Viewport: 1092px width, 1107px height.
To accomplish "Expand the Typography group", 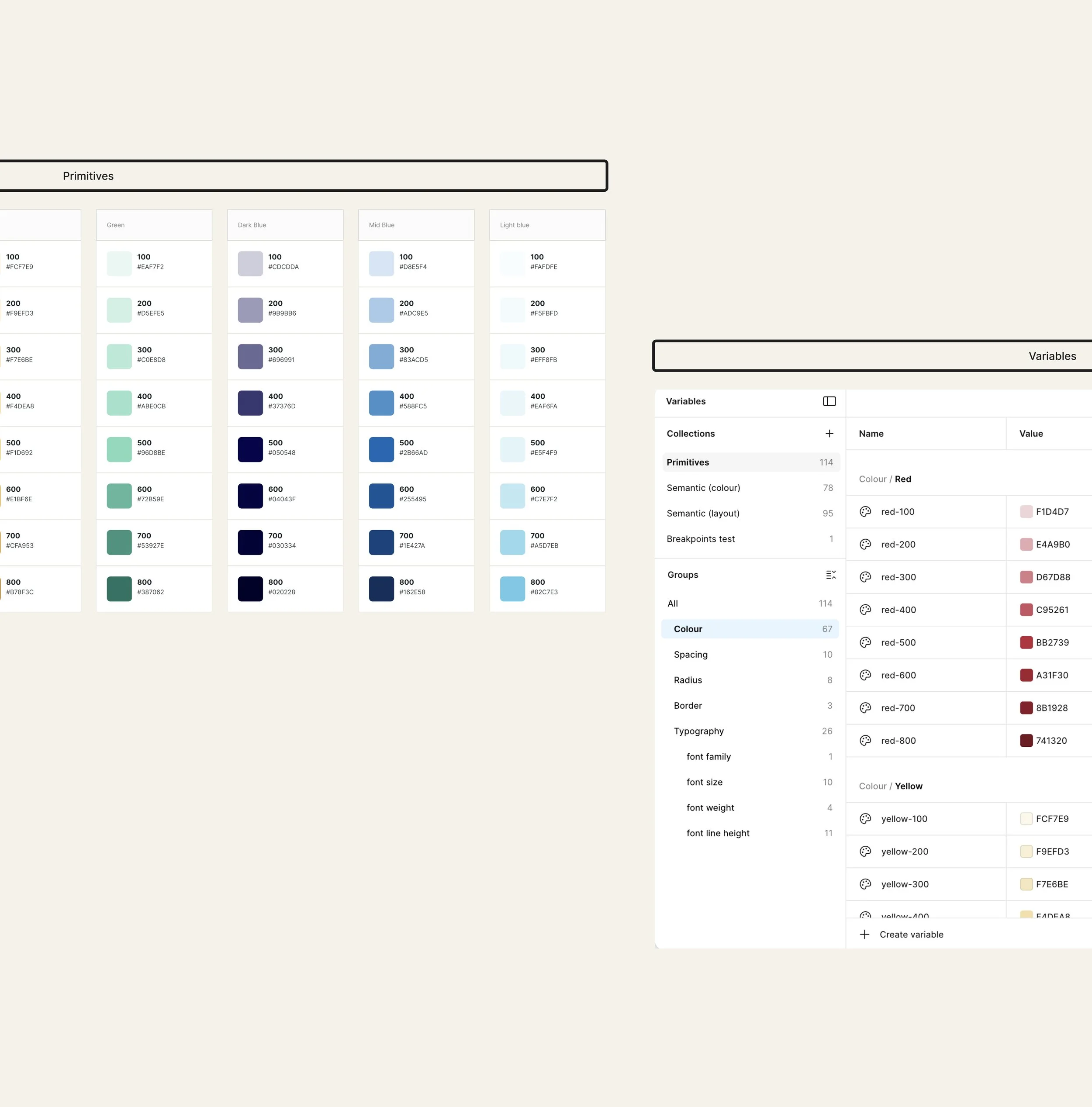I will coord(698,731).
